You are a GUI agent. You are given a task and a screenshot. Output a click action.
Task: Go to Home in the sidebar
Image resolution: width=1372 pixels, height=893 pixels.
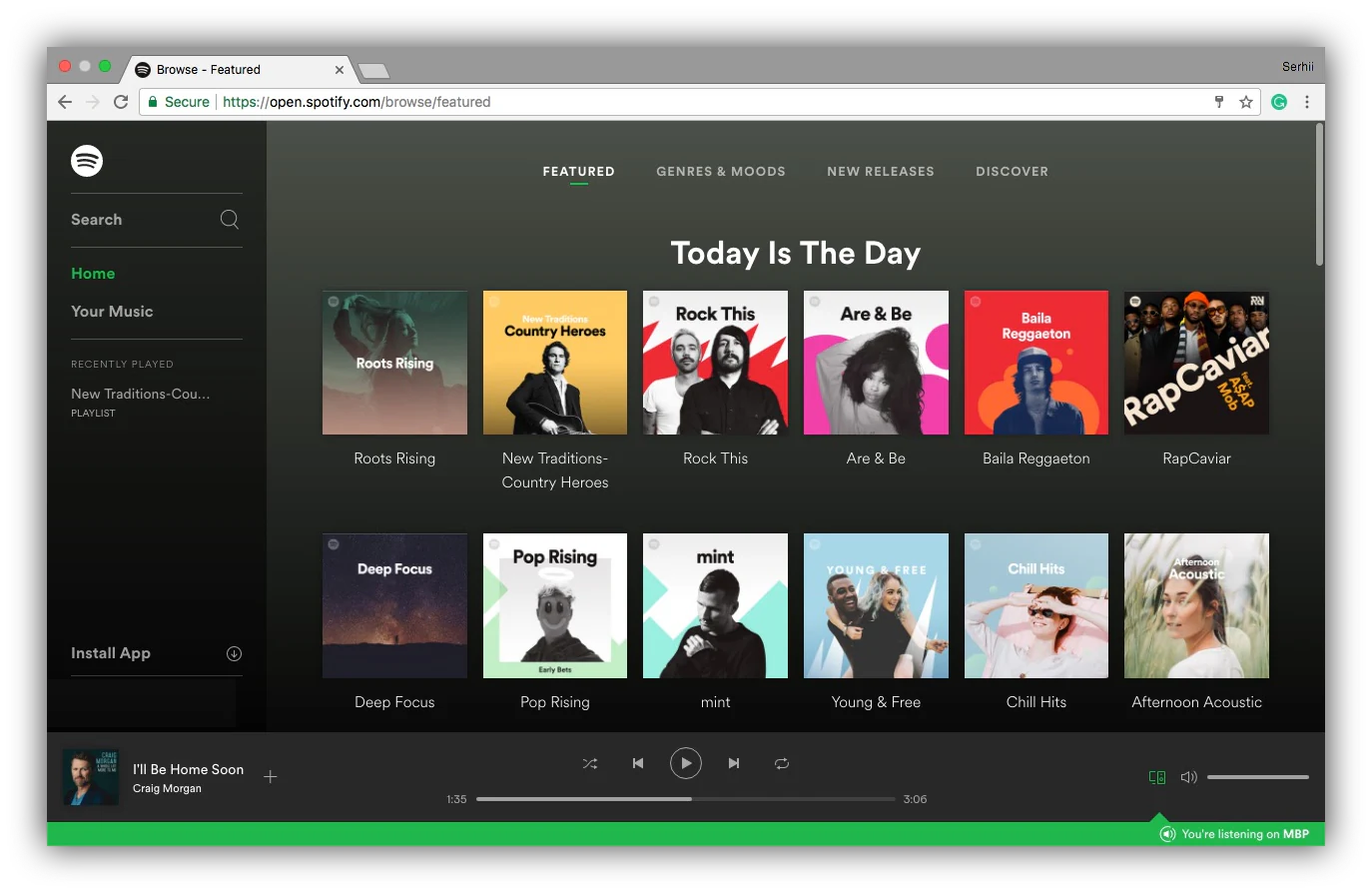tap(93, 274)
